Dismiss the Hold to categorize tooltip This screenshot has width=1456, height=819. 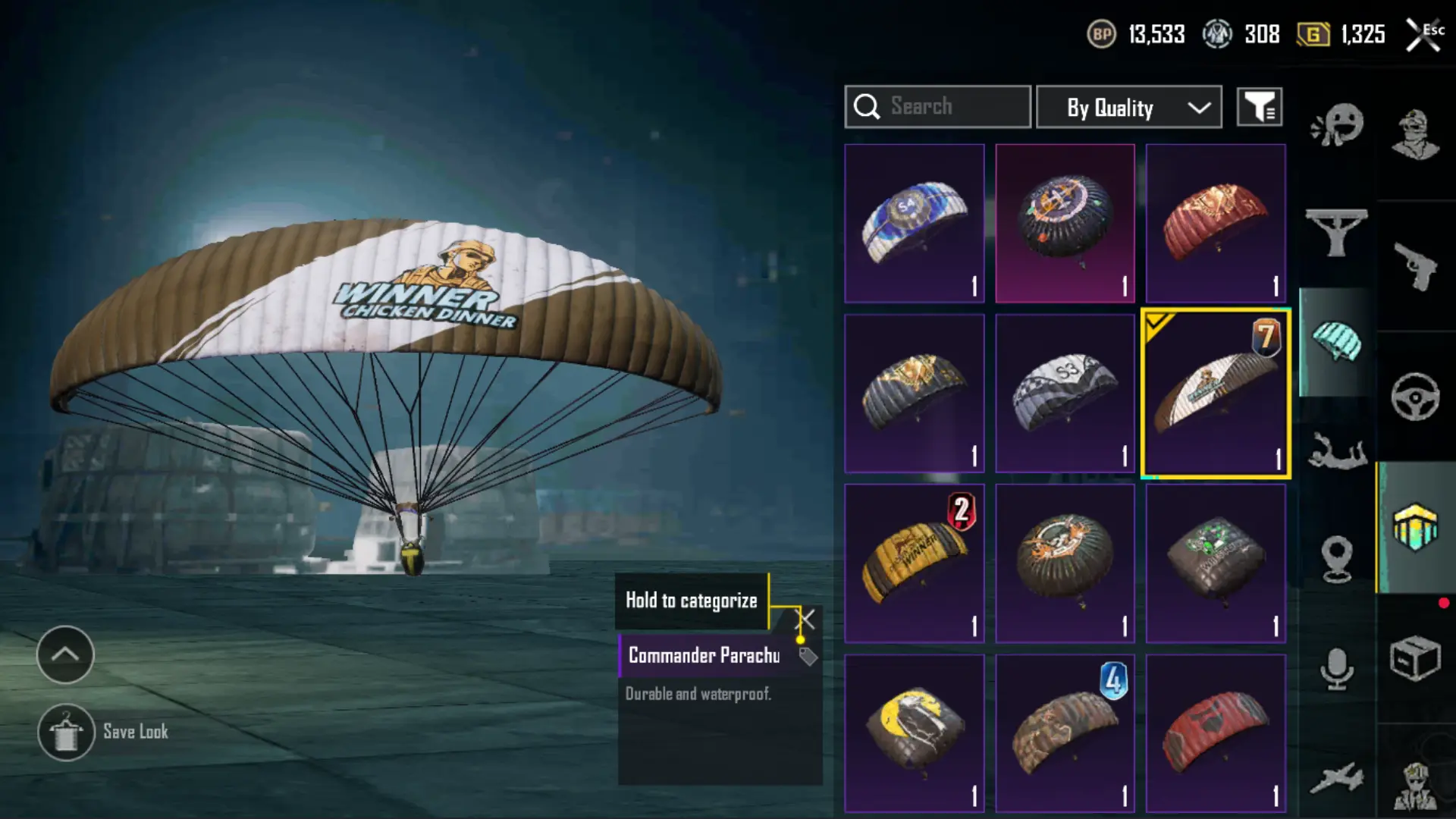click(807, 620)
